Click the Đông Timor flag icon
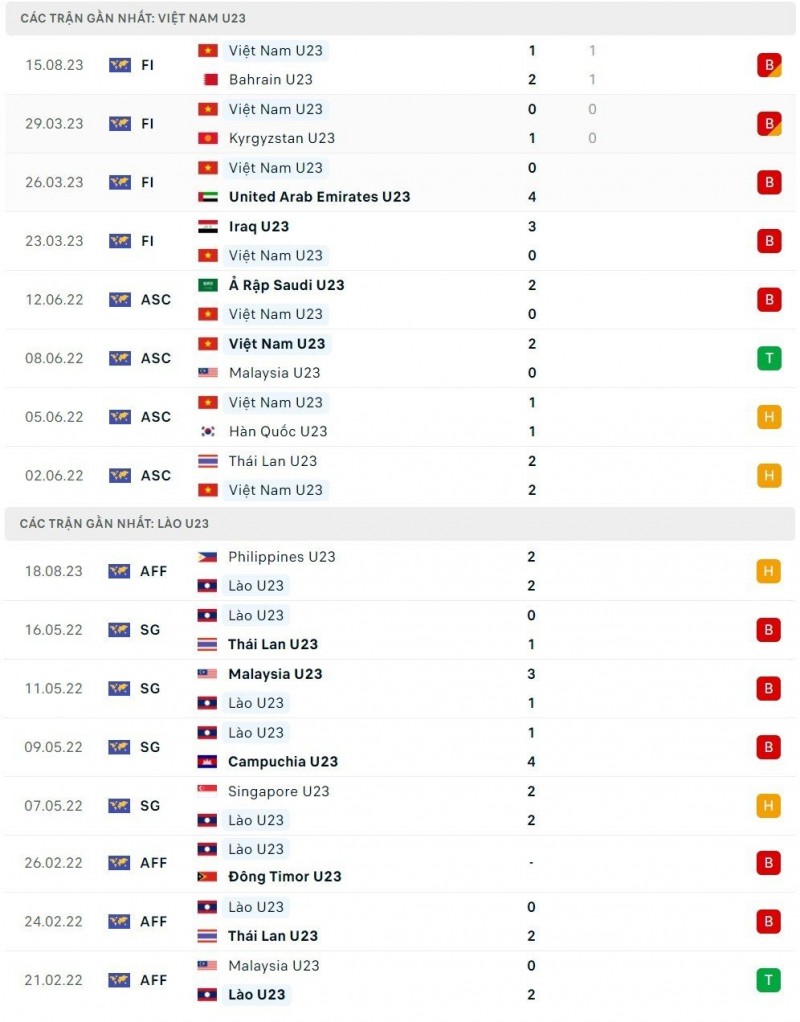 (x=207, y=877)
